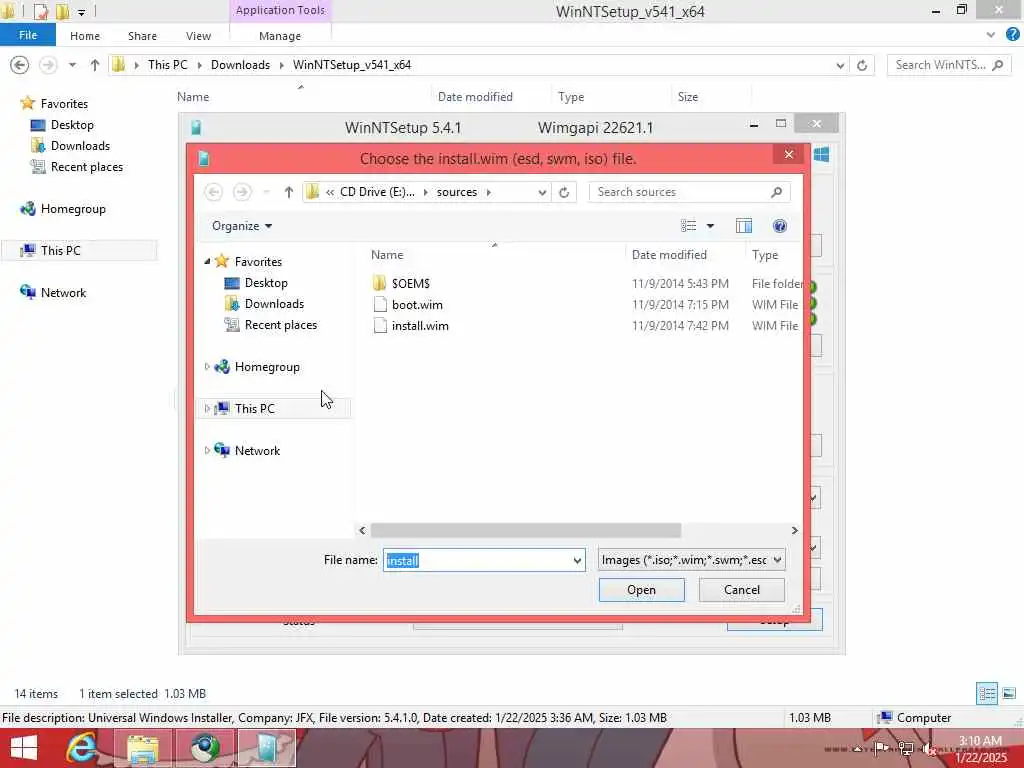This screenshot has height=768, width=1024.
Task: Click the WinNTSetup taskbar icon
Action: point(267,748)
